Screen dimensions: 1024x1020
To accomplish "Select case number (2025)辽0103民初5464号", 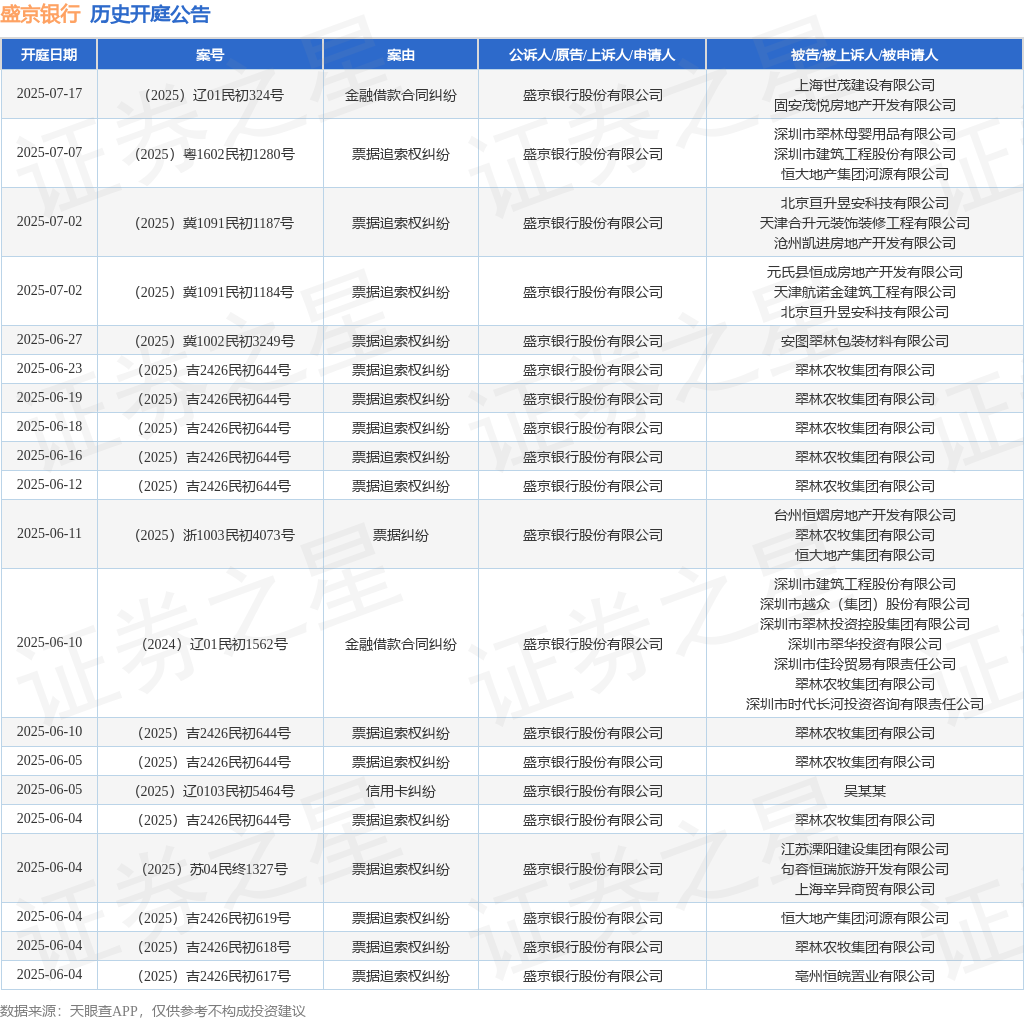I will [x=214, y=791].
